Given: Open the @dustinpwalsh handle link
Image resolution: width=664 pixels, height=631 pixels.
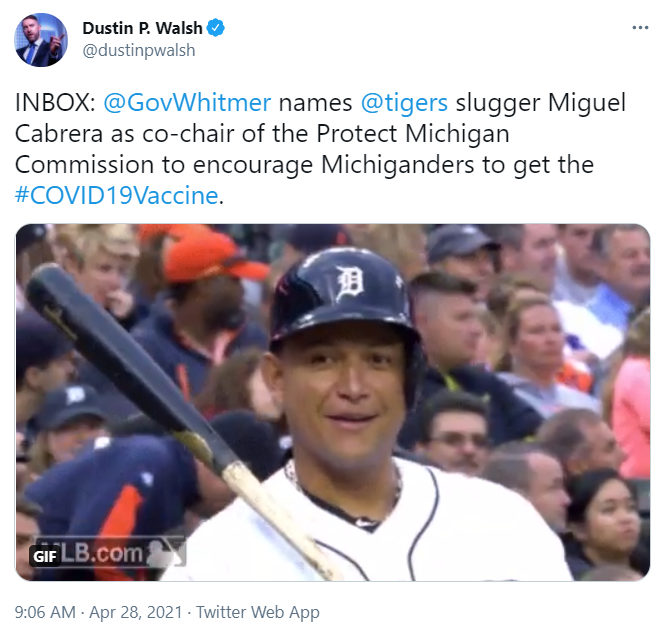Looking at the screenshot, I should point(139,50).
